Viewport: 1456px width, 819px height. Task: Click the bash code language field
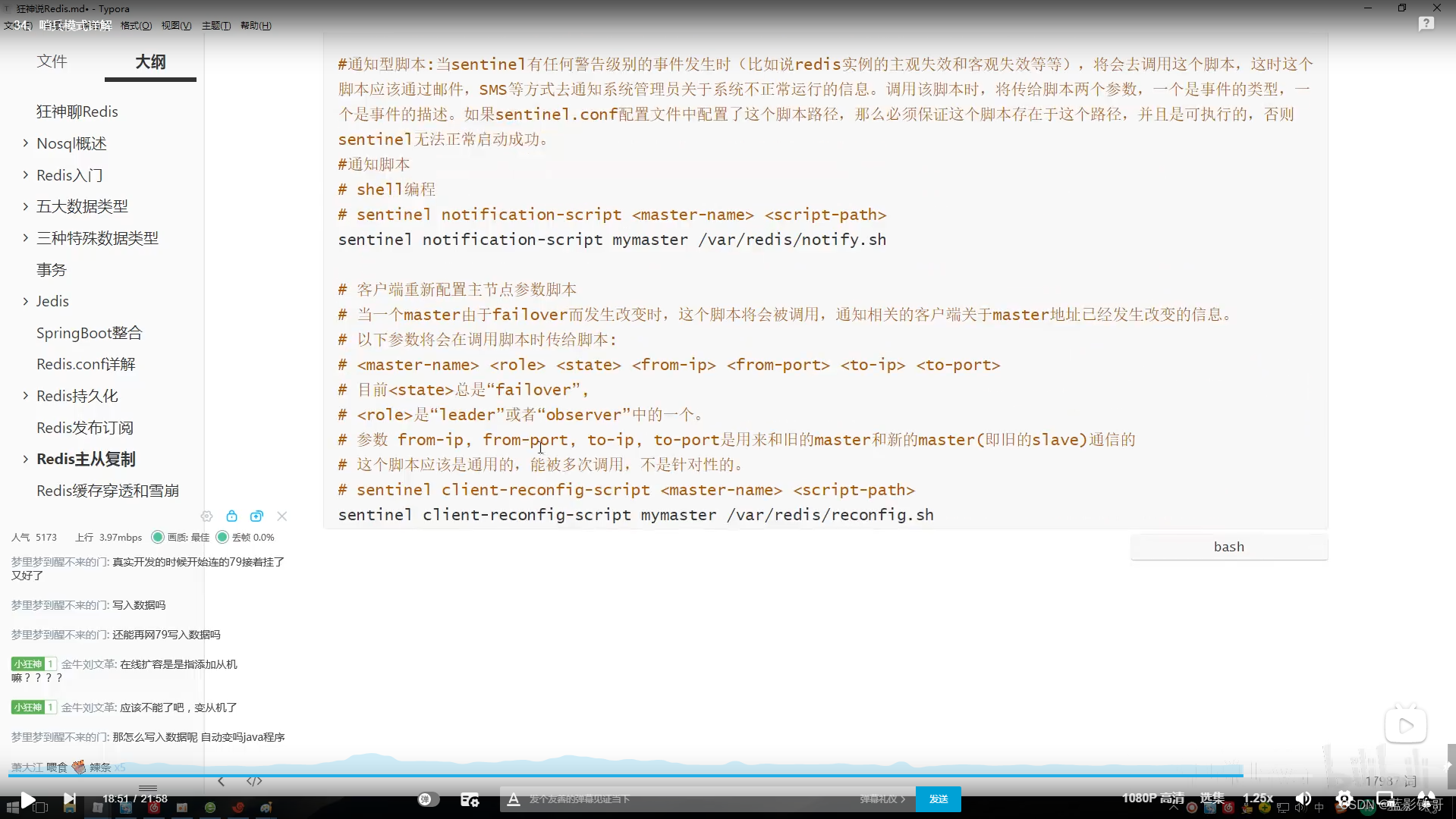coord(1228,547)
